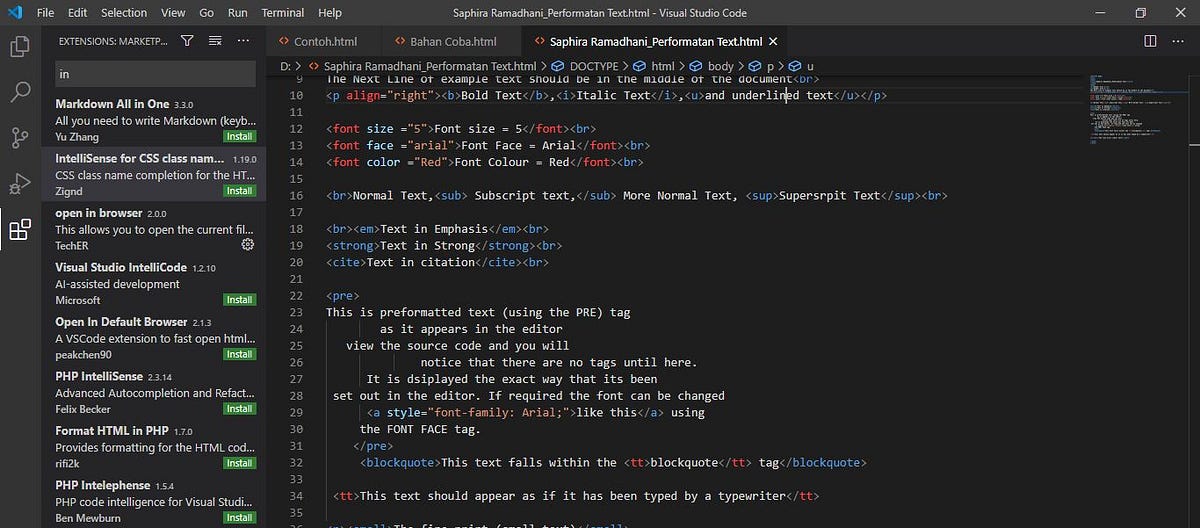The height and width of the screenshot is (528, 1200).
Task: Click the extensions search input field
Action: coord(155,74)
